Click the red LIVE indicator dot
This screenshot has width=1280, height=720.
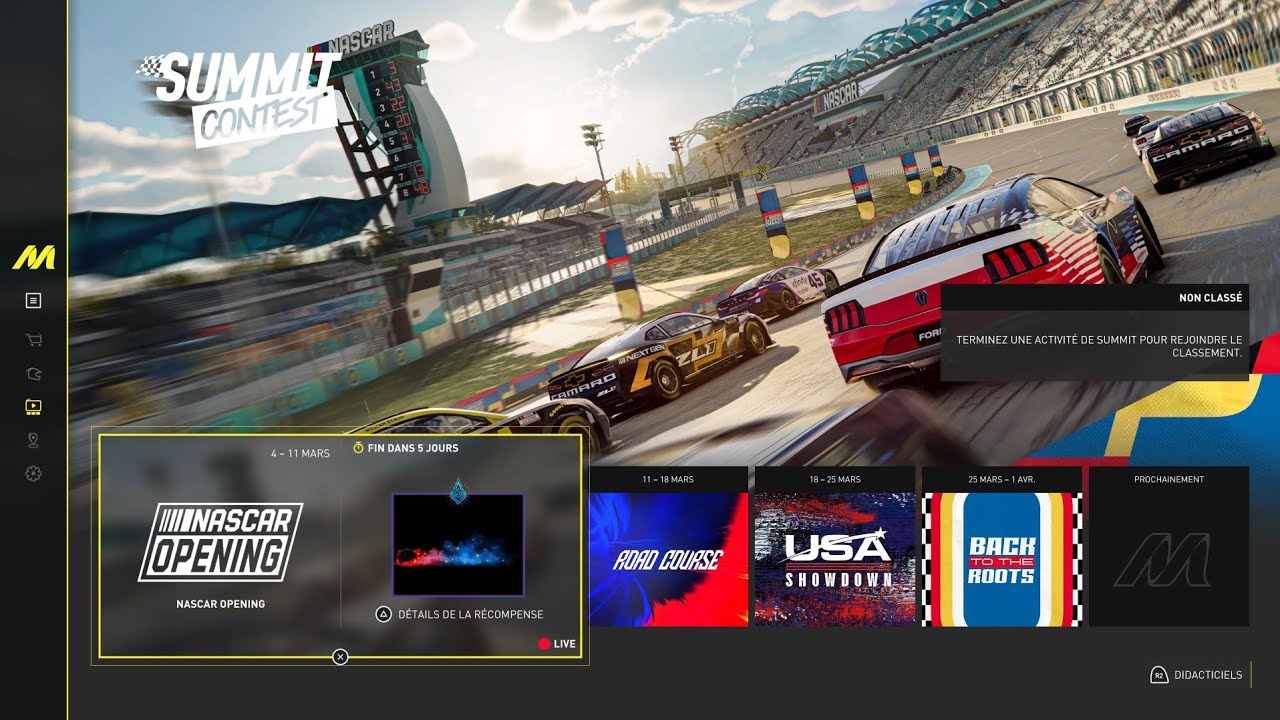click(x=544, y=644)
